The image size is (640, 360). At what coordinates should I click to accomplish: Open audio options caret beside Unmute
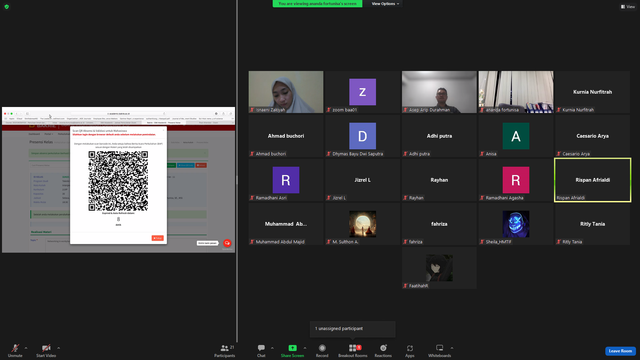click(26, 348)
